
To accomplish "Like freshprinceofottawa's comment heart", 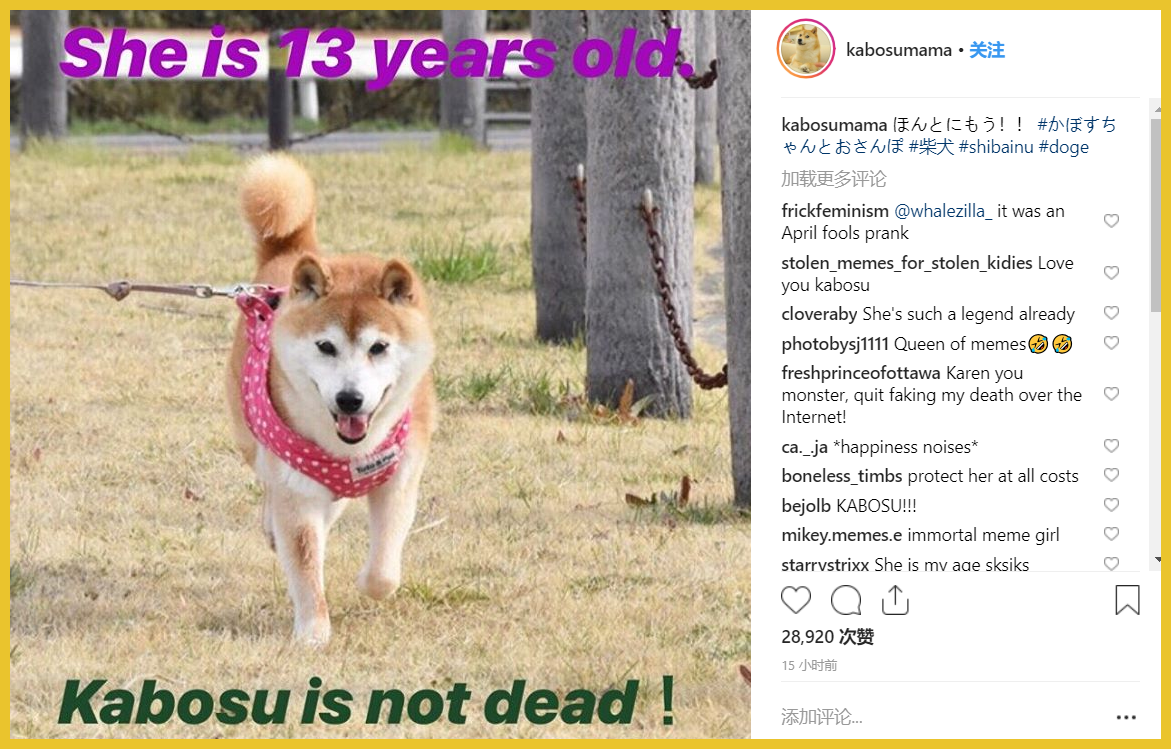I will click(x=1111, y=394).
